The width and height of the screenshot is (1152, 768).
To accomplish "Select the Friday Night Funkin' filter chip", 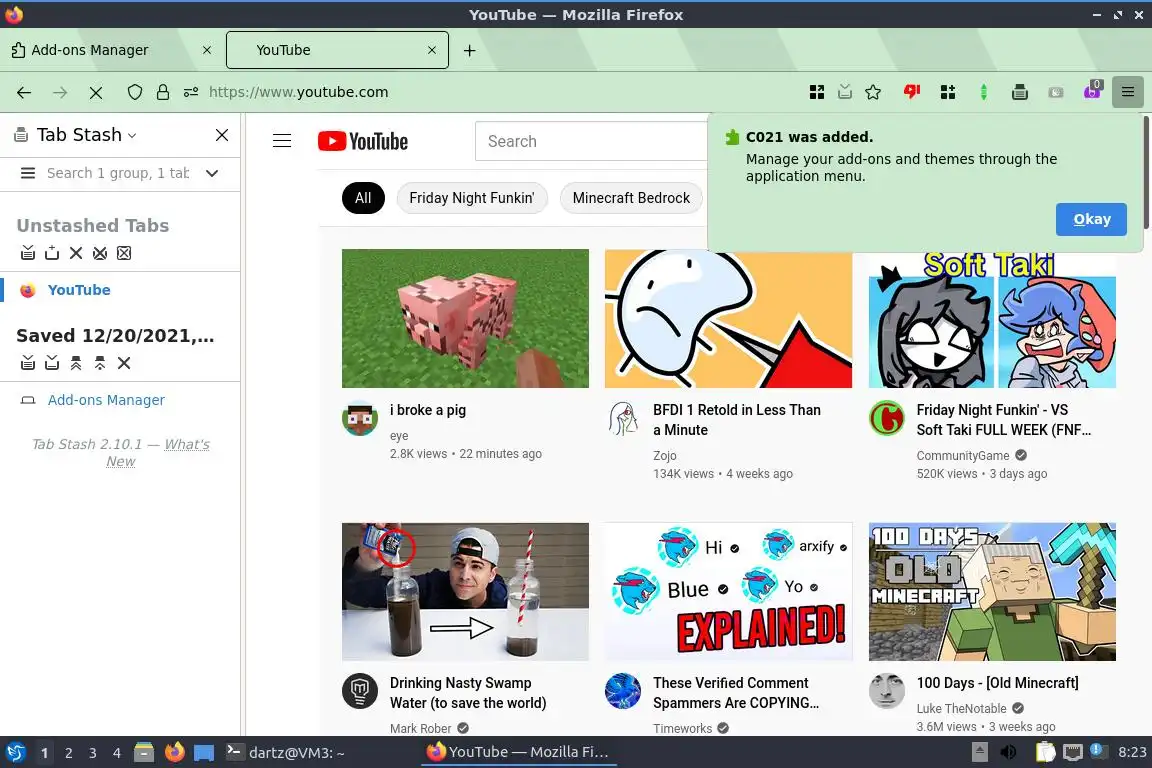I will tap(472, 198).
